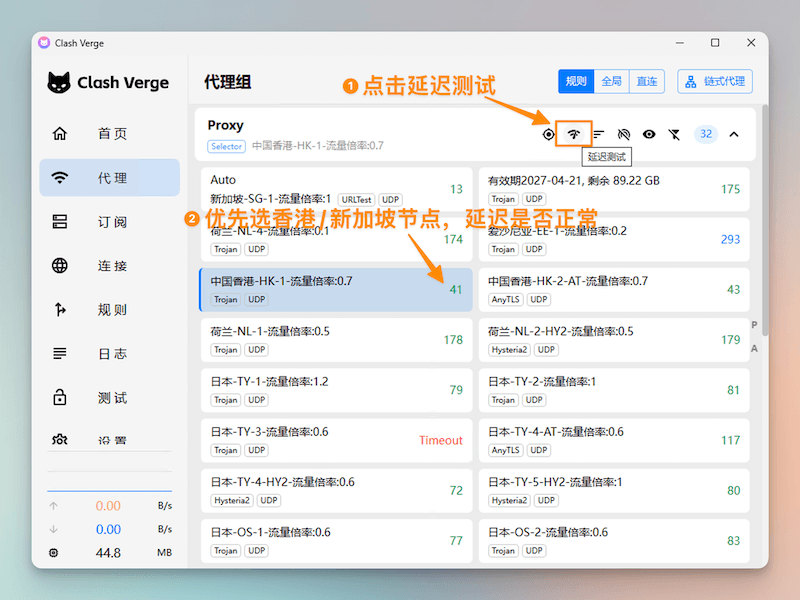Switch to 规则 rule mode
Image resolution: width=800 pixels, height=600 pixels.
pyautogui.click(x=576, y=81)
